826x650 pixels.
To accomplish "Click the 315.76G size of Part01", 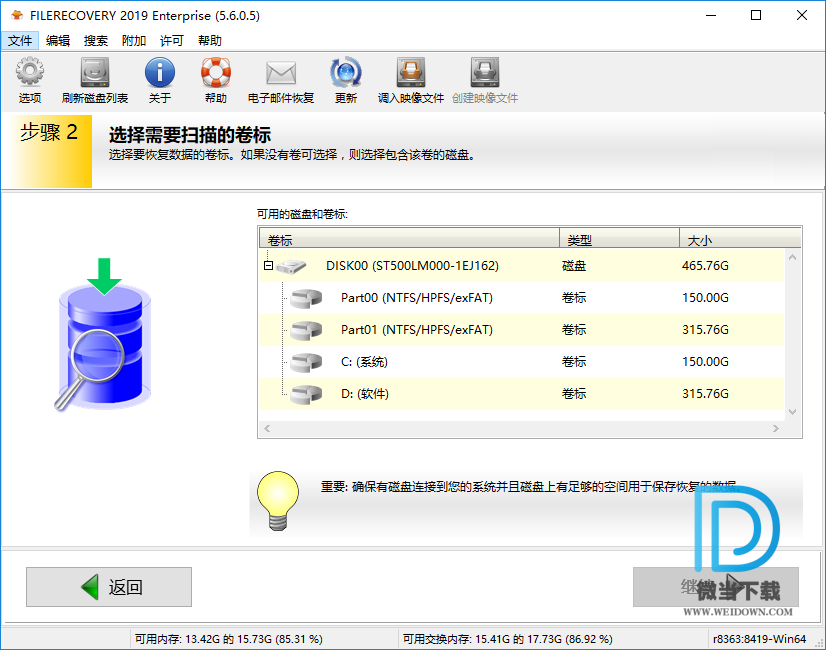I will point(705,330).
